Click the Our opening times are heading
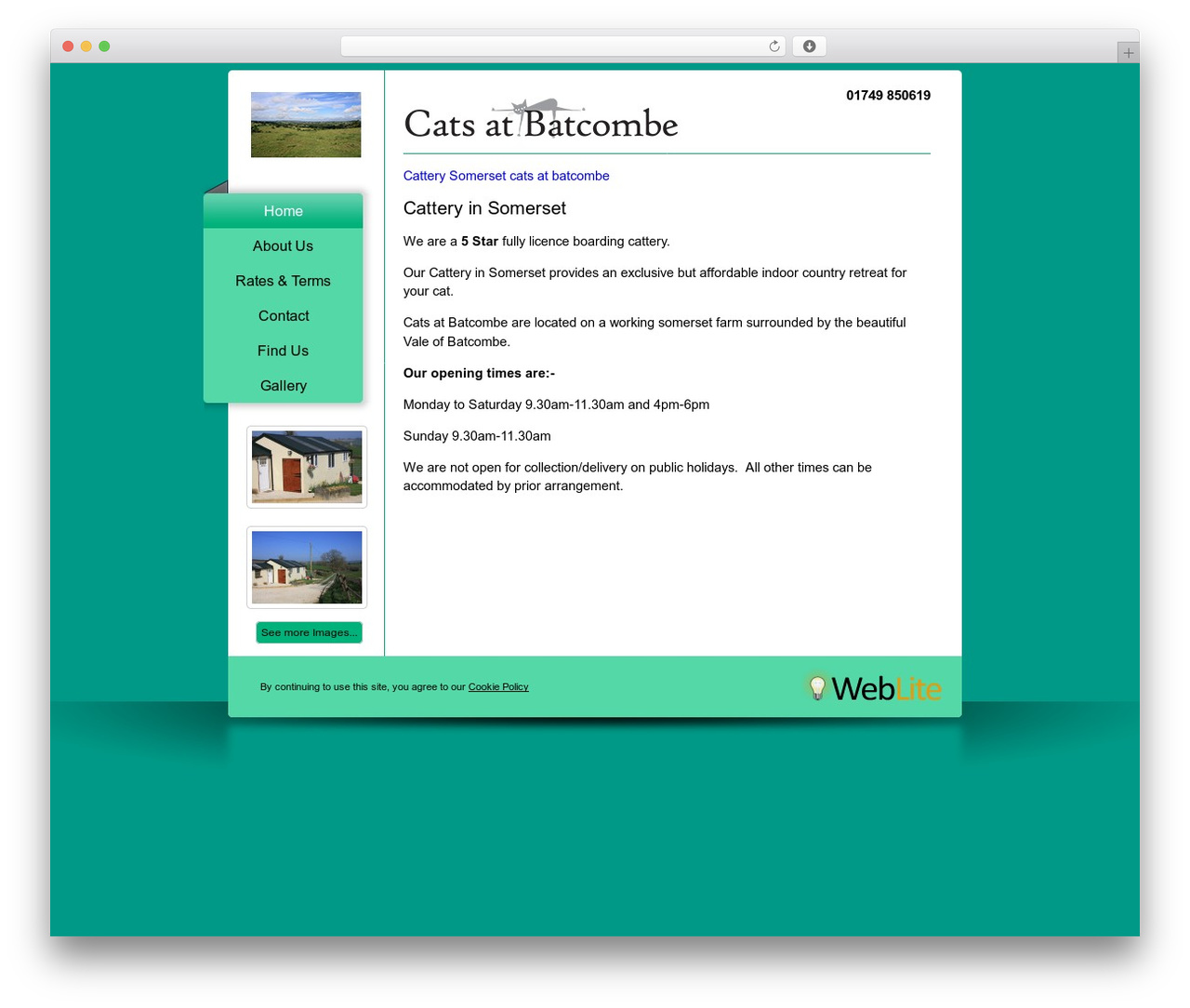1190x1008 pixels. pyautogui.click(x=479, y=374)
